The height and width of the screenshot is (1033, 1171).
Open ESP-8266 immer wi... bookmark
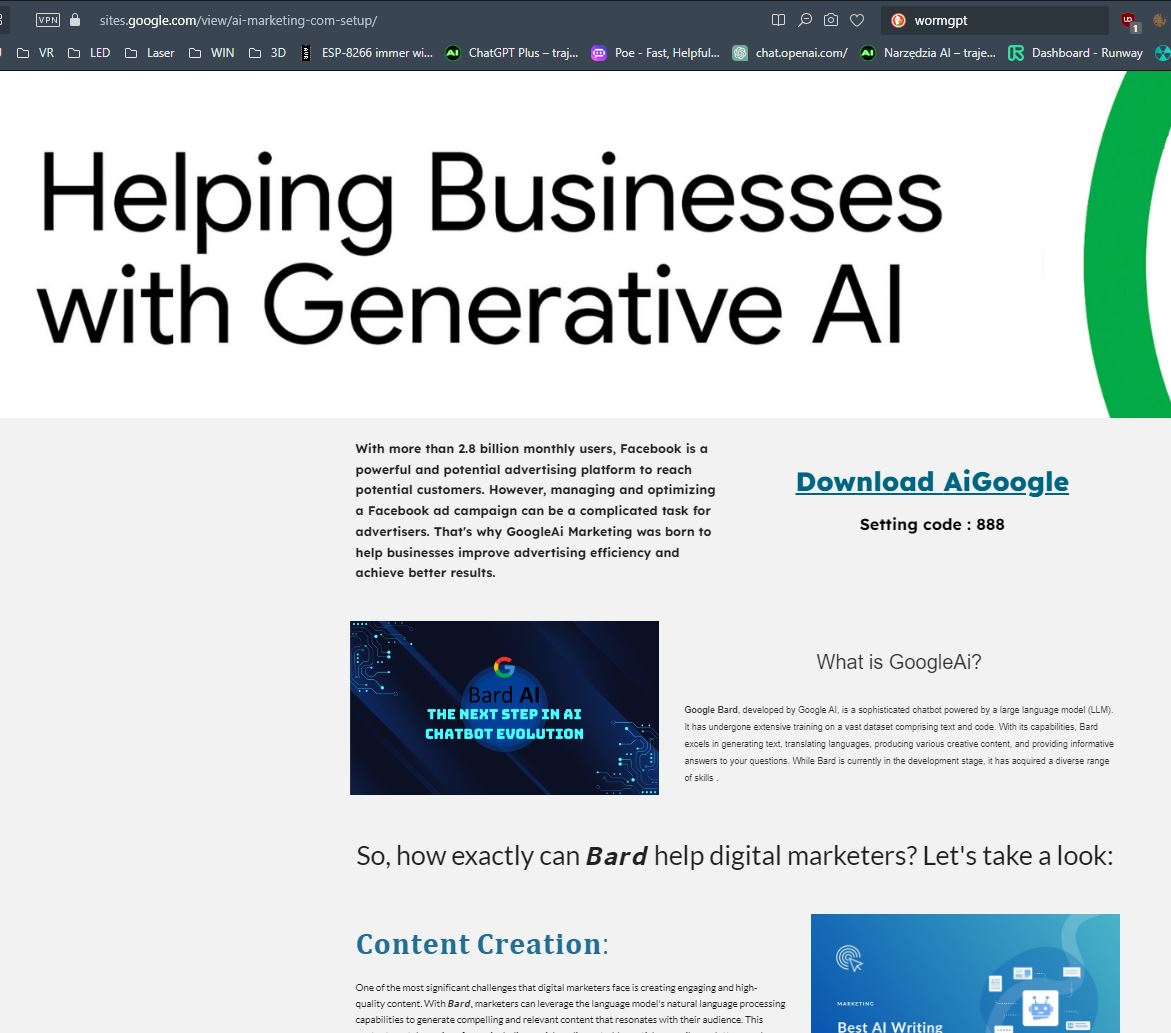coord(367,53)
